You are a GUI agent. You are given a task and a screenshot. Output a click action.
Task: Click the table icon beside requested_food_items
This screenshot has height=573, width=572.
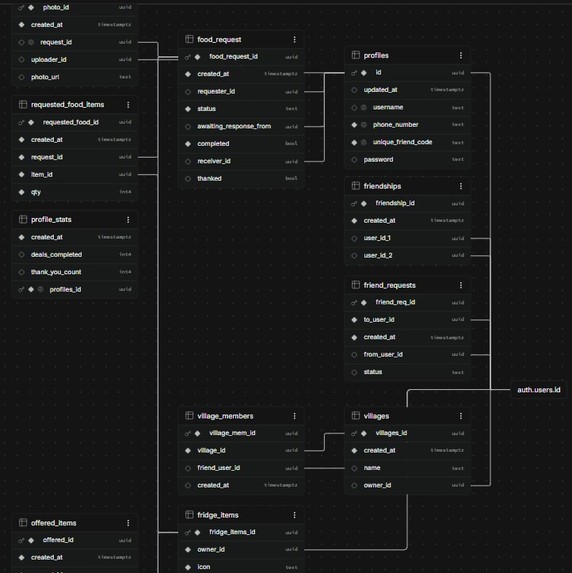(x=23, y=105)
